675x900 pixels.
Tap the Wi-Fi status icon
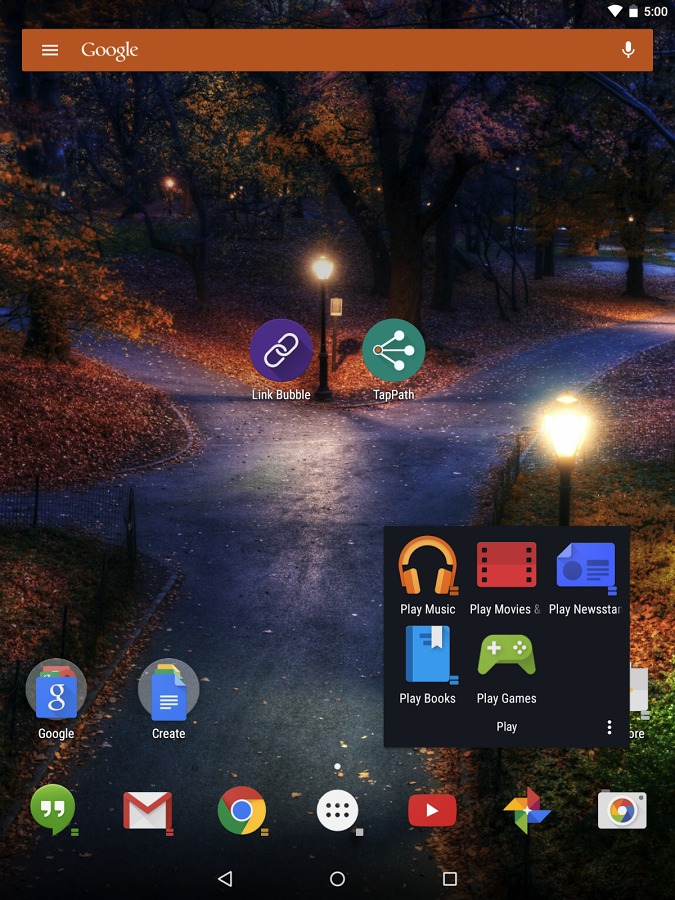(615, 11)
